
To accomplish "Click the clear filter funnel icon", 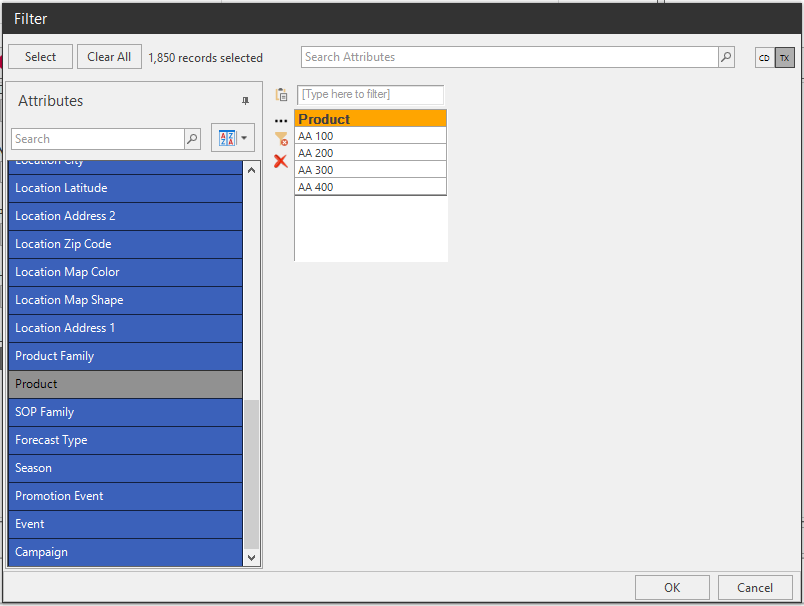I will point(281,139).
